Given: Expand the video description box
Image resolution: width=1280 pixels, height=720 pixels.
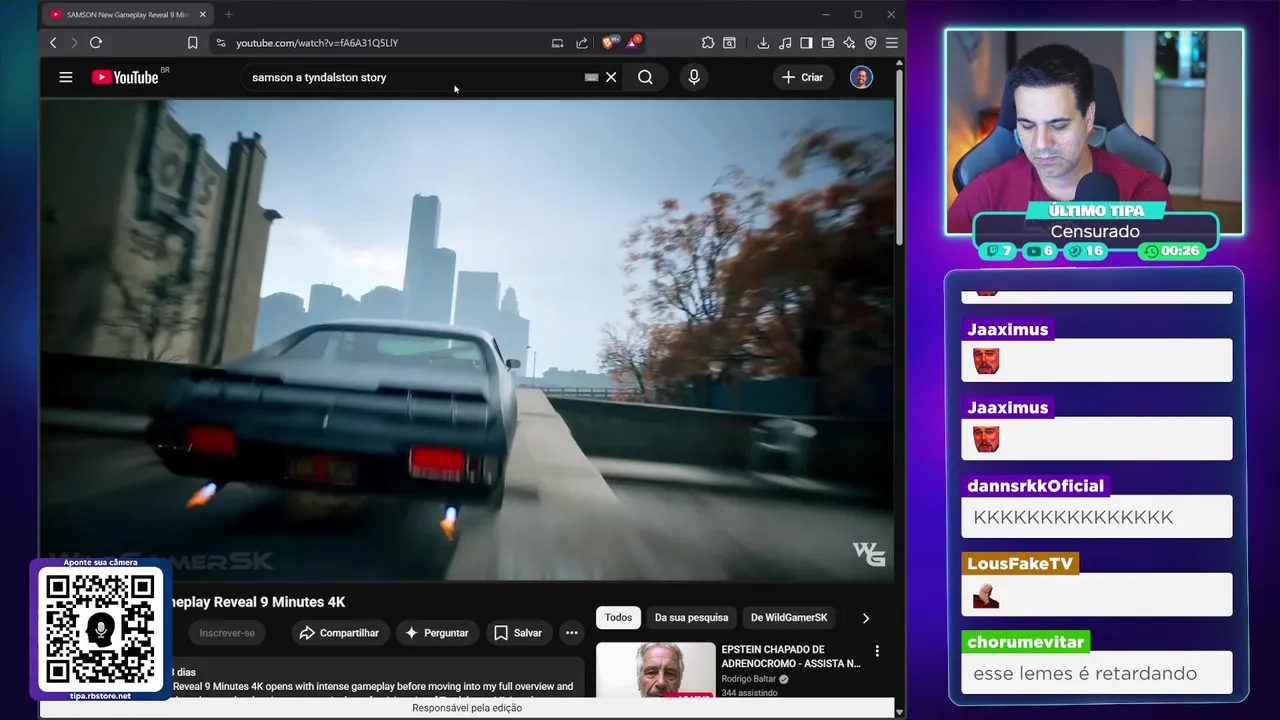Looking at the screenshot, I should (x=375, y=678).
